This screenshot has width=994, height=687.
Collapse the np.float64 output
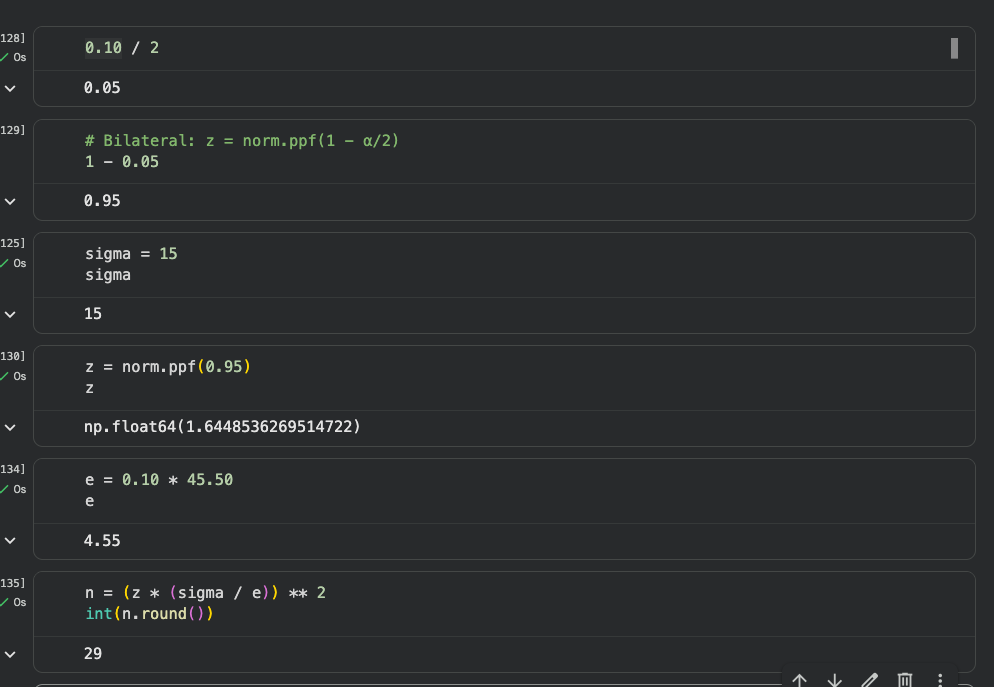click(11, 427)
